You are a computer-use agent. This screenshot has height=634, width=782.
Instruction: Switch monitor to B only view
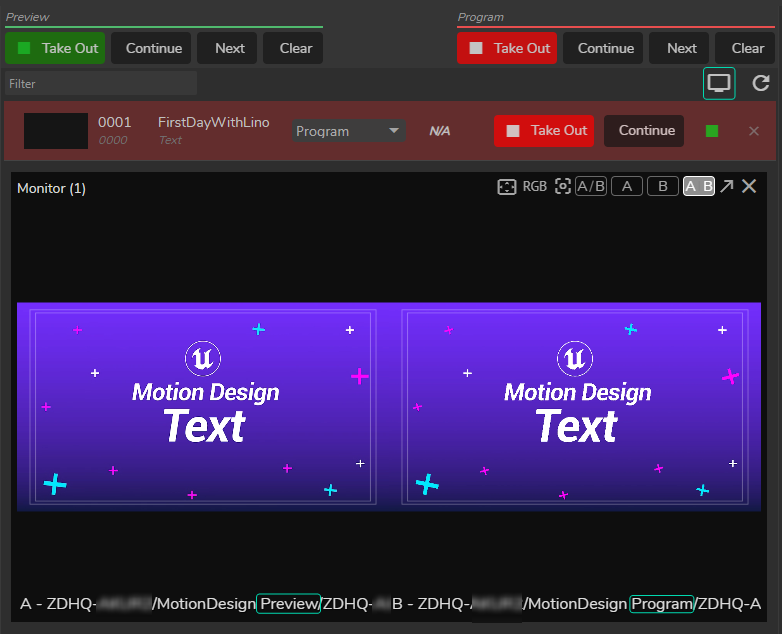click(662, 187)
